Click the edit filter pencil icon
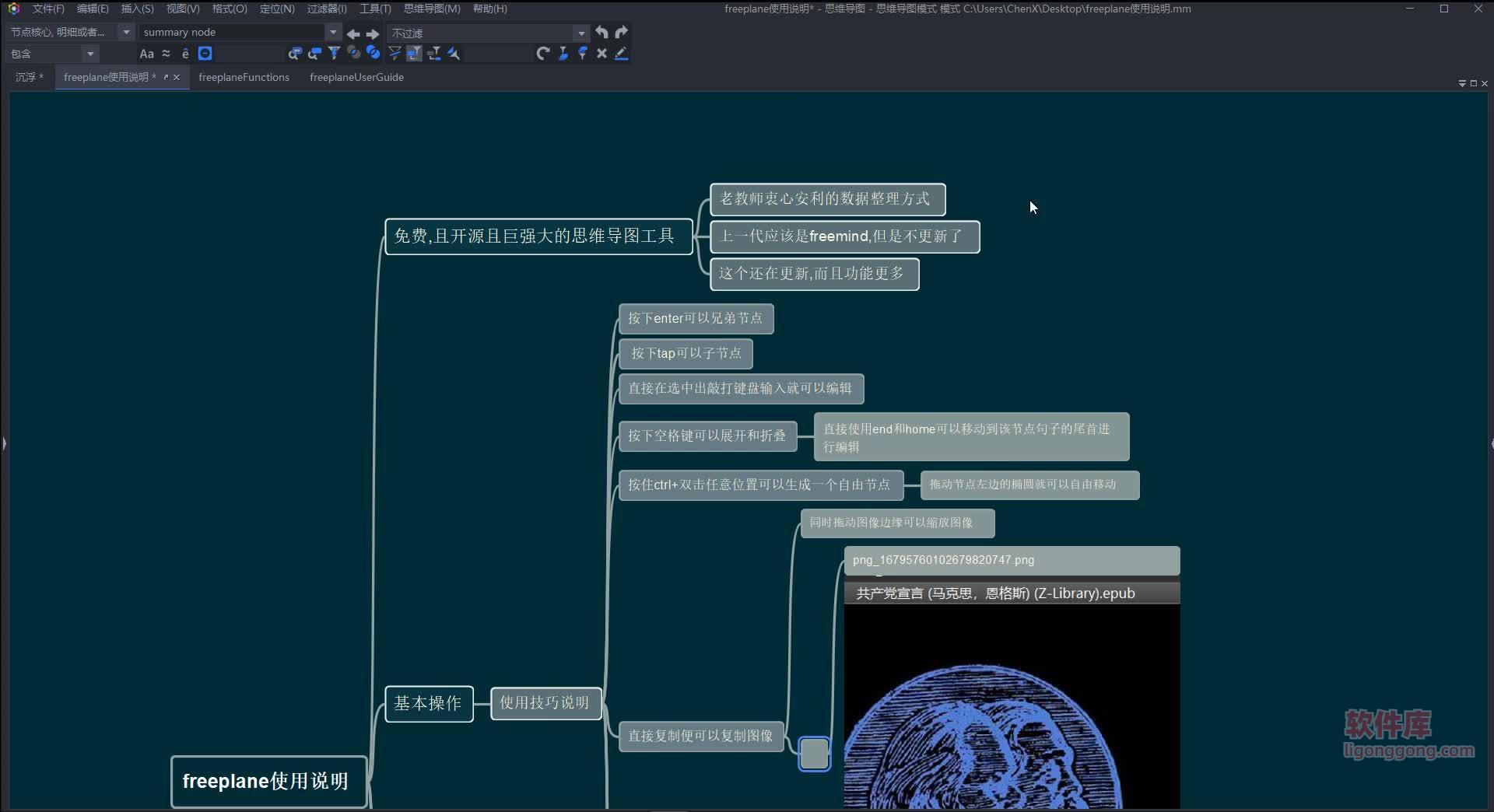Image resolution: width=1494 pixels, height=812 pixels. pyautogui.click(x=621, y=54)
